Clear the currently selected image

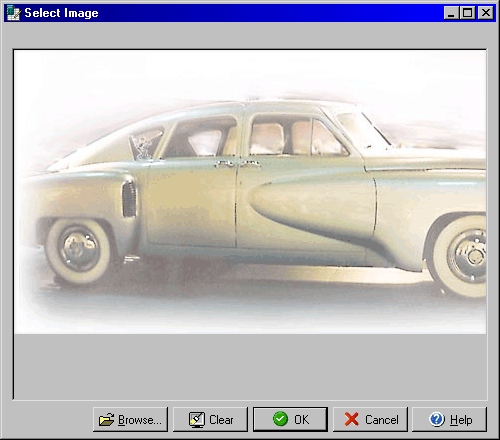(210, 419)
